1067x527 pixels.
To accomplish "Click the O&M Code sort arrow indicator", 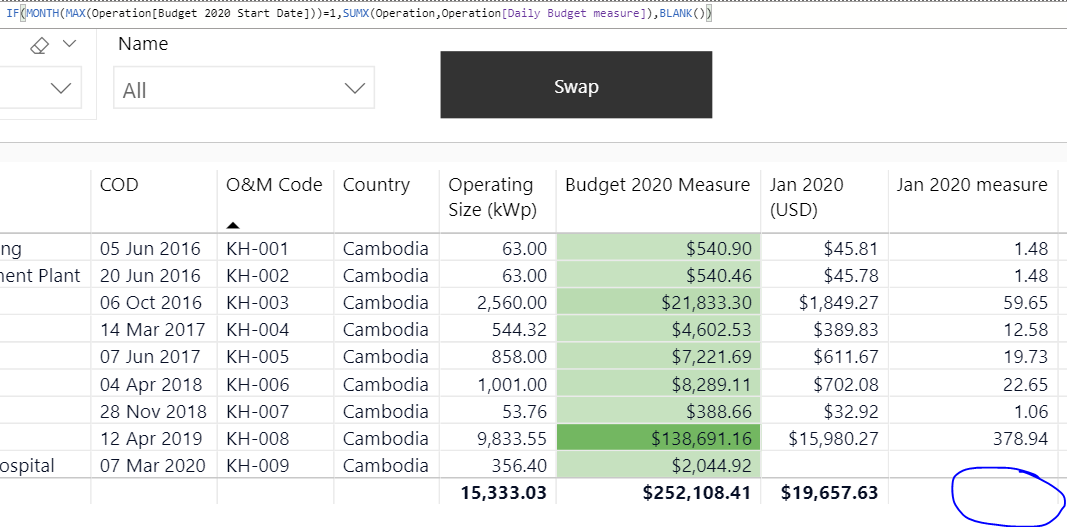I will pyautogui.click(x=233, y=225).
